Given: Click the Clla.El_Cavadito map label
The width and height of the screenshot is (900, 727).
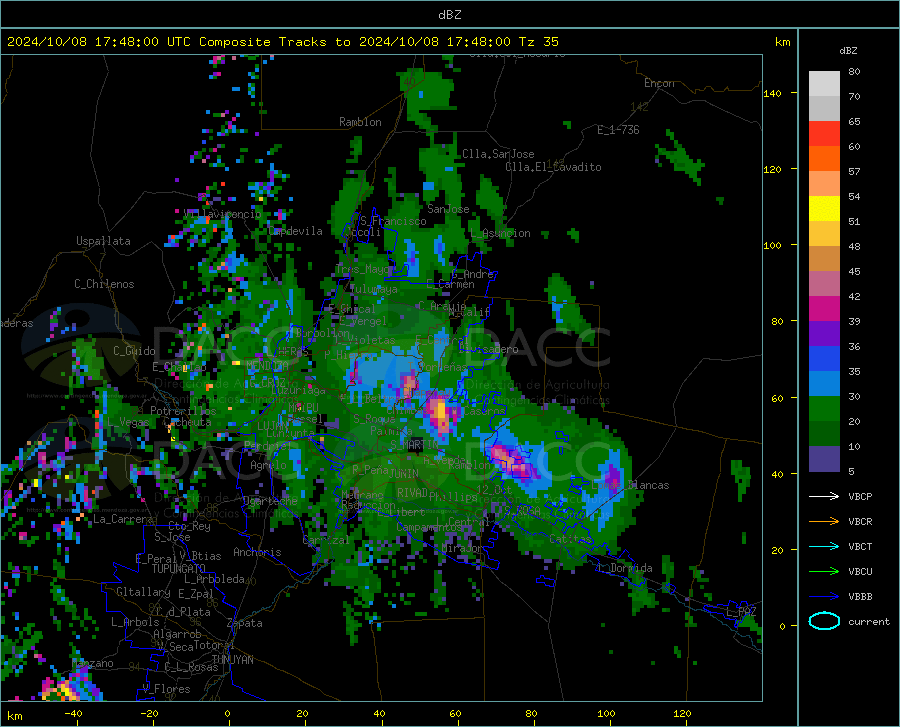Looking at the screenshot, I should coord(553,167).
